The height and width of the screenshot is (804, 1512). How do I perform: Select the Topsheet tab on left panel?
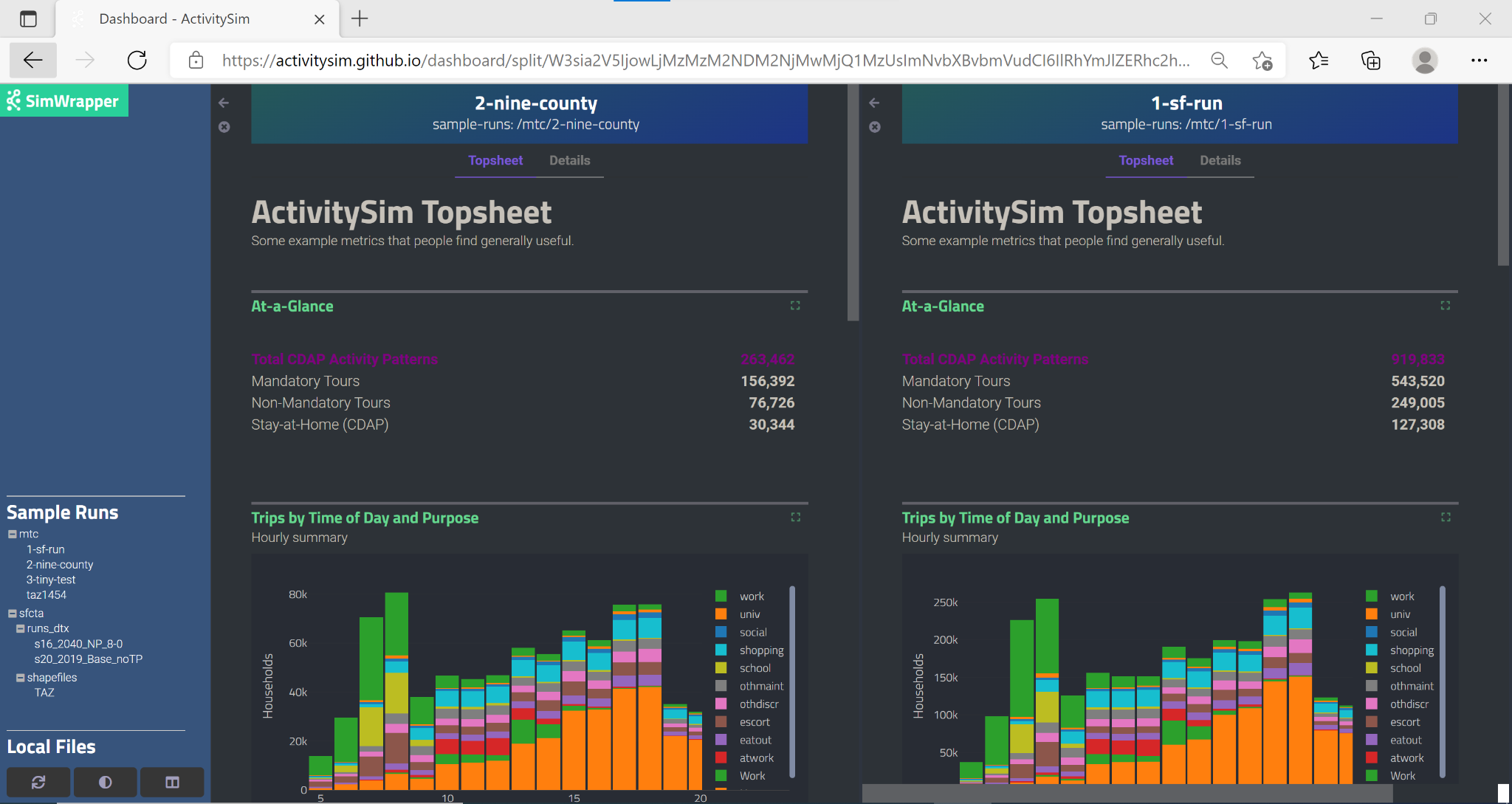click(496, 160)
